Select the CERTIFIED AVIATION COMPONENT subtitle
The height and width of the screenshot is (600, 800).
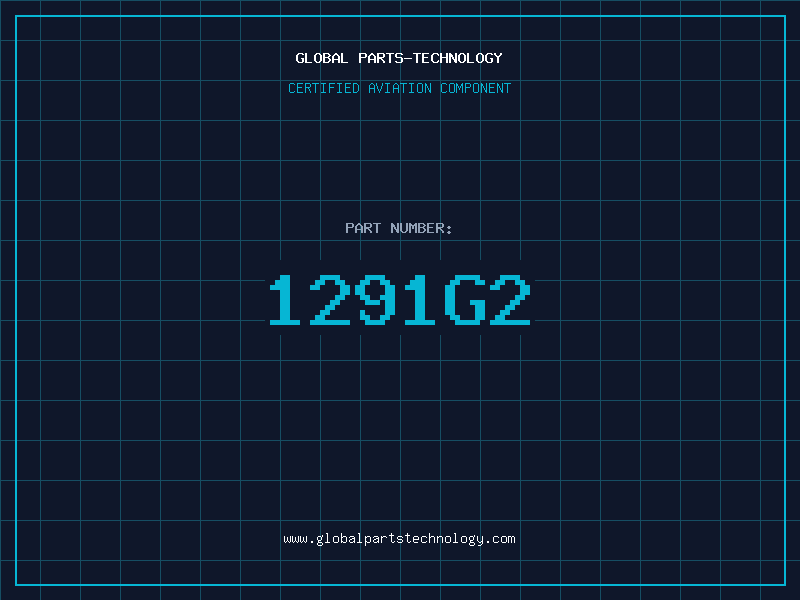point(399,88)
